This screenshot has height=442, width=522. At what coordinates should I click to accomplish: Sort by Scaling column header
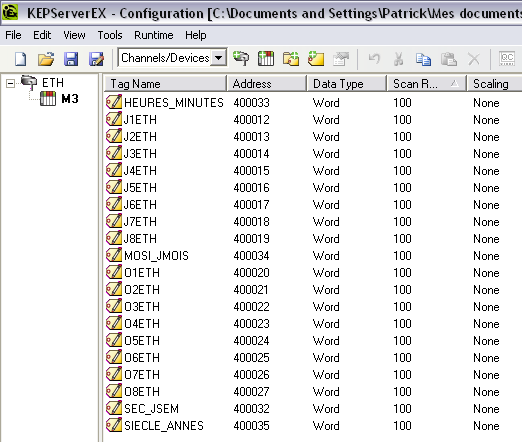[x=495, y=84]
